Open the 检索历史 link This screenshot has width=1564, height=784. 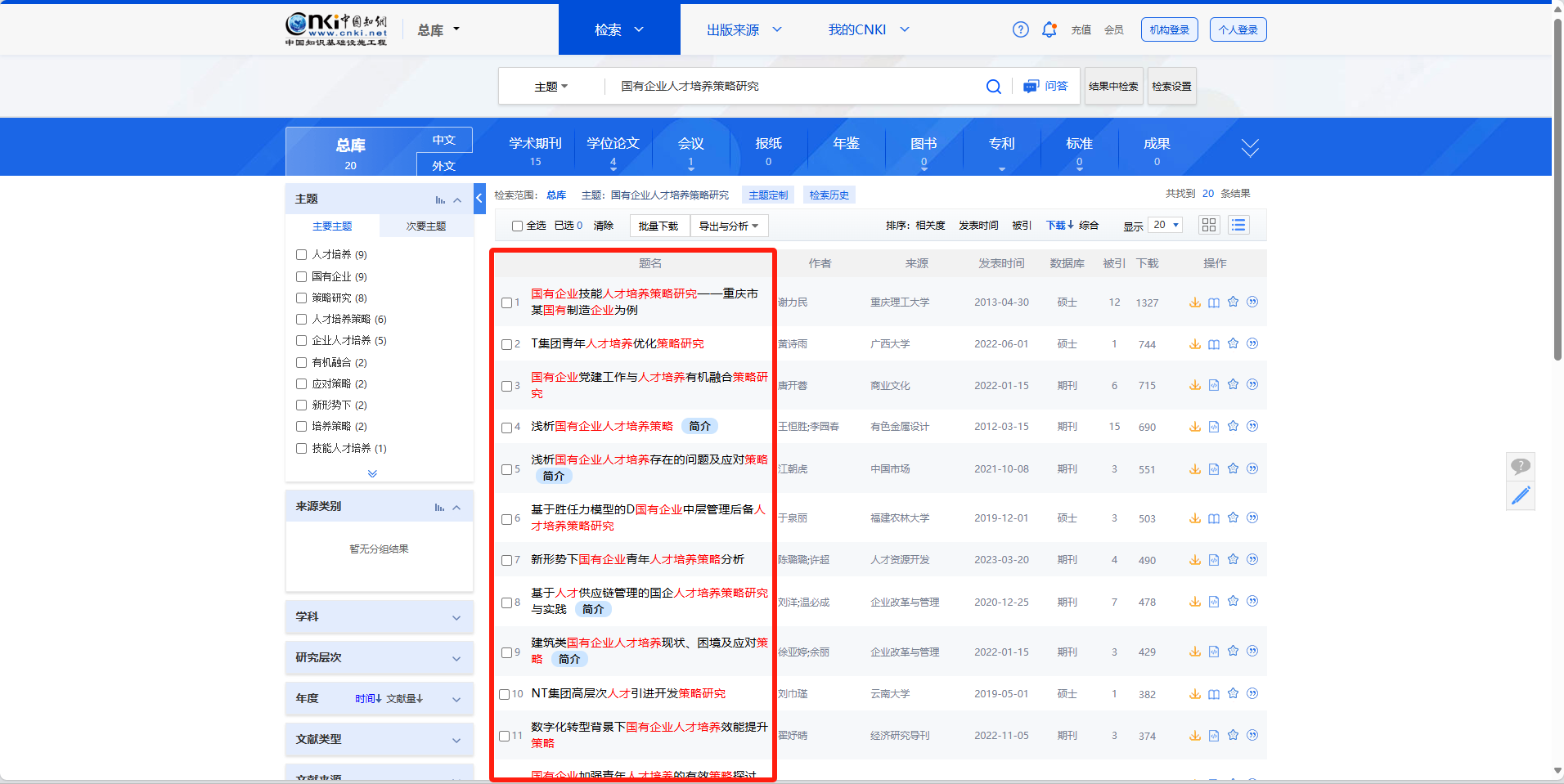(x=829, y=195)
